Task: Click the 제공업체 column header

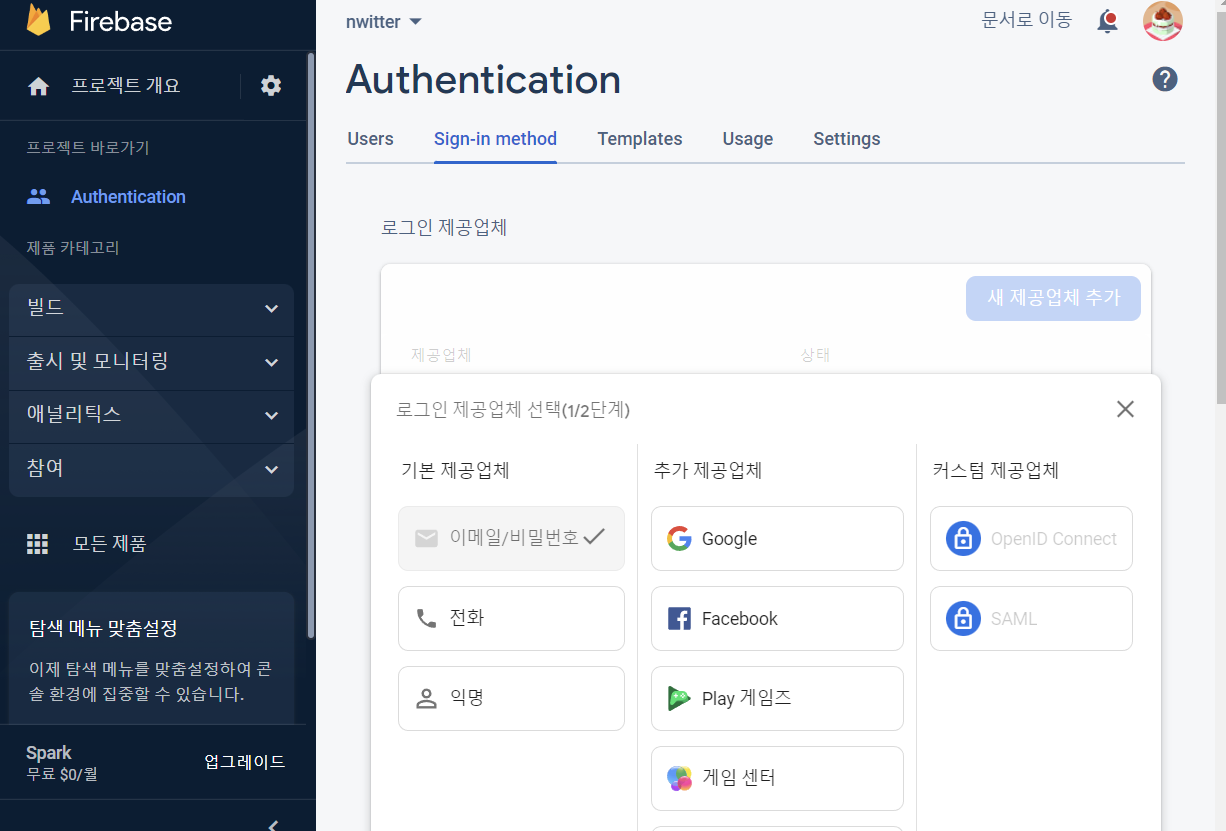Action: (x=441, y=355)
